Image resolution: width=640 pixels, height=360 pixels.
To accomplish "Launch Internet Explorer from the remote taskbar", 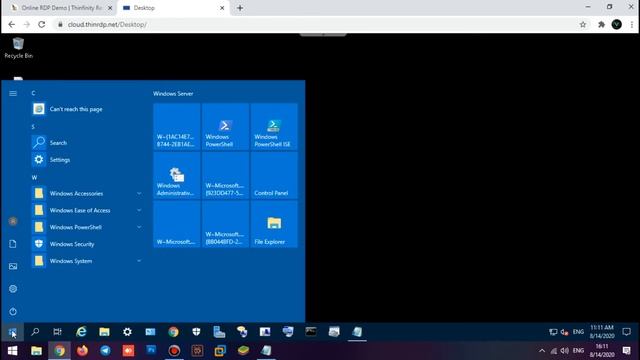I will coord(81,332).
